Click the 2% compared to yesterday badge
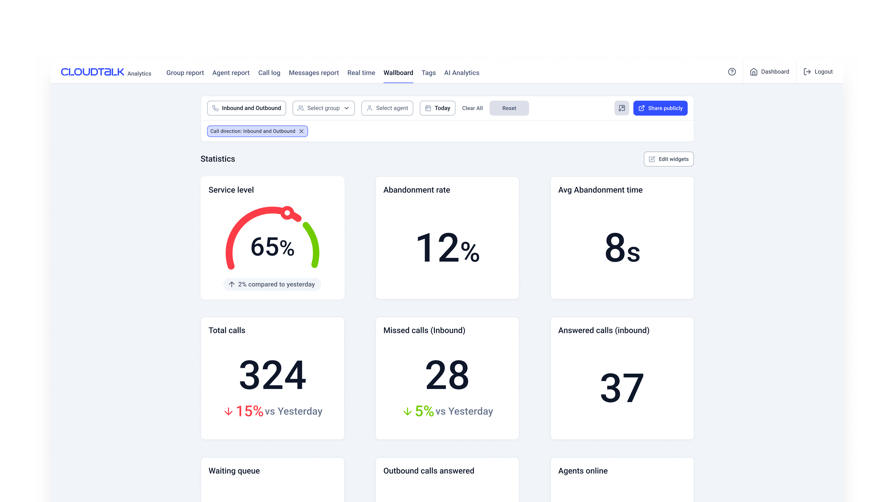This screenshot has height=502, width=894. coord(272,284)
